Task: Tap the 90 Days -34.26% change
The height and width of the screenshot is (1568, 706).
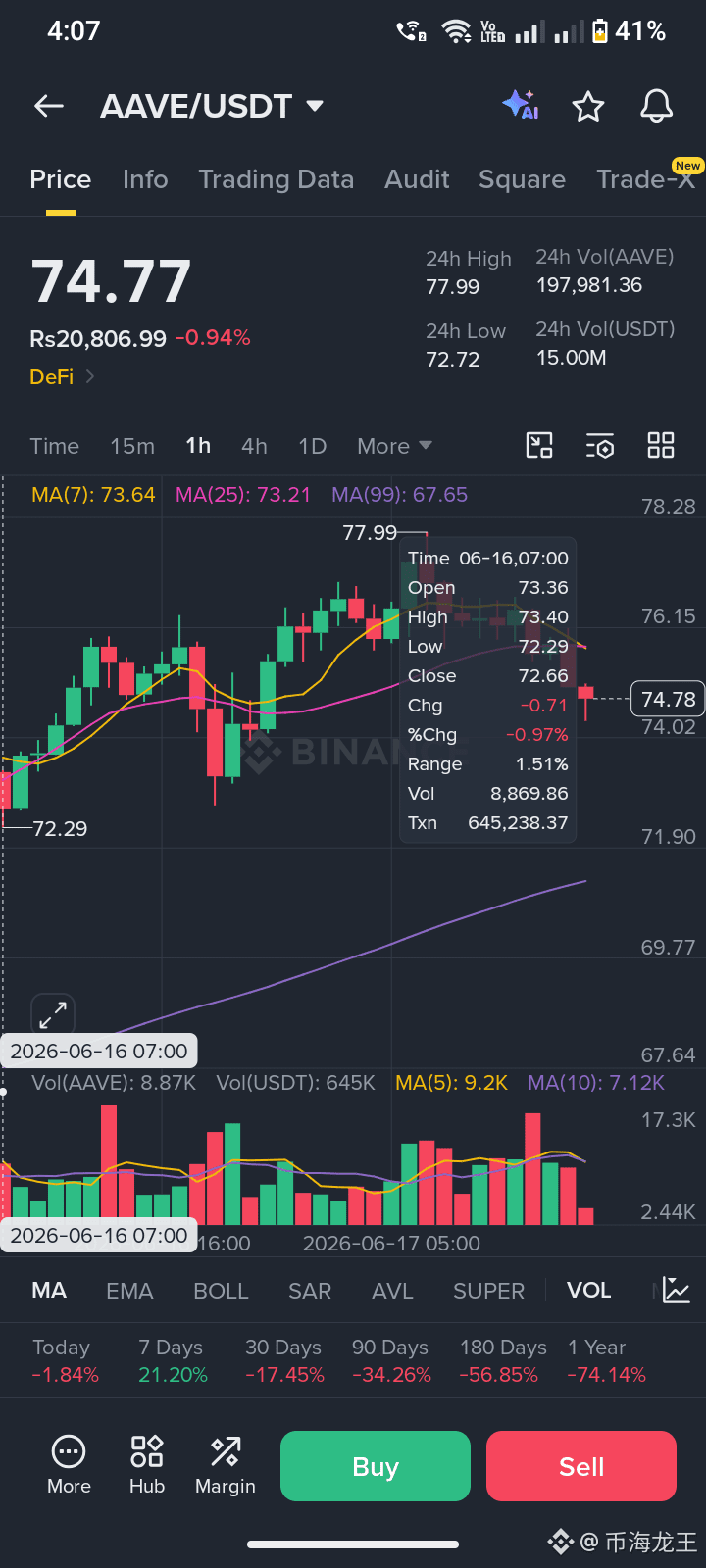Action: coord(391,1361)
